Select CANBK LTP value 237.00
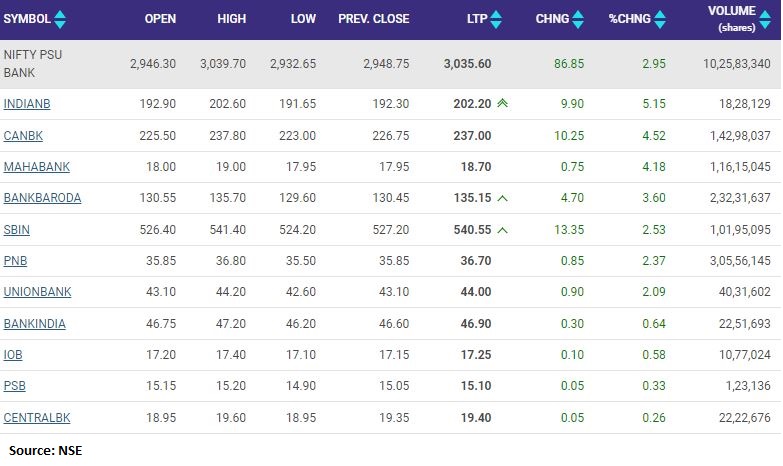The width and height of the screenshot is (783, 466). (x=472, y=136)
